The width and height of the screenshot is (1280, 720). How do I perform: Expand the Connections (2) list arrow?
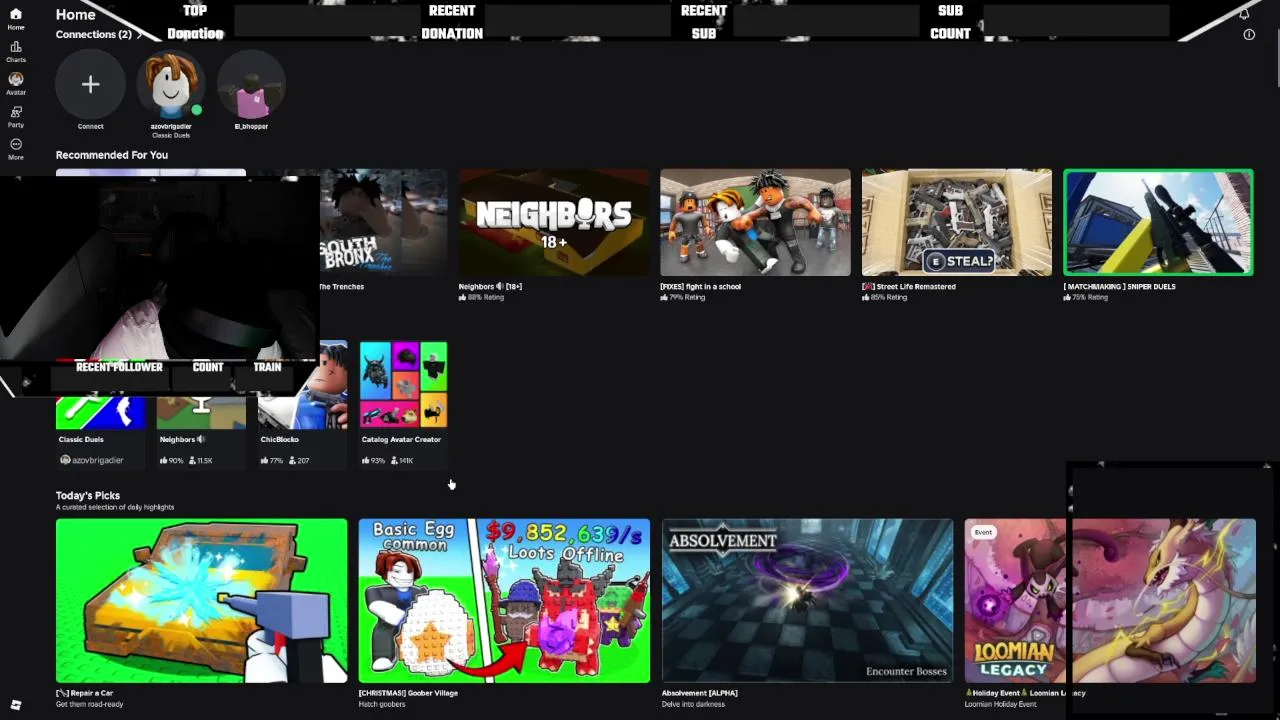tap(139, 34)
